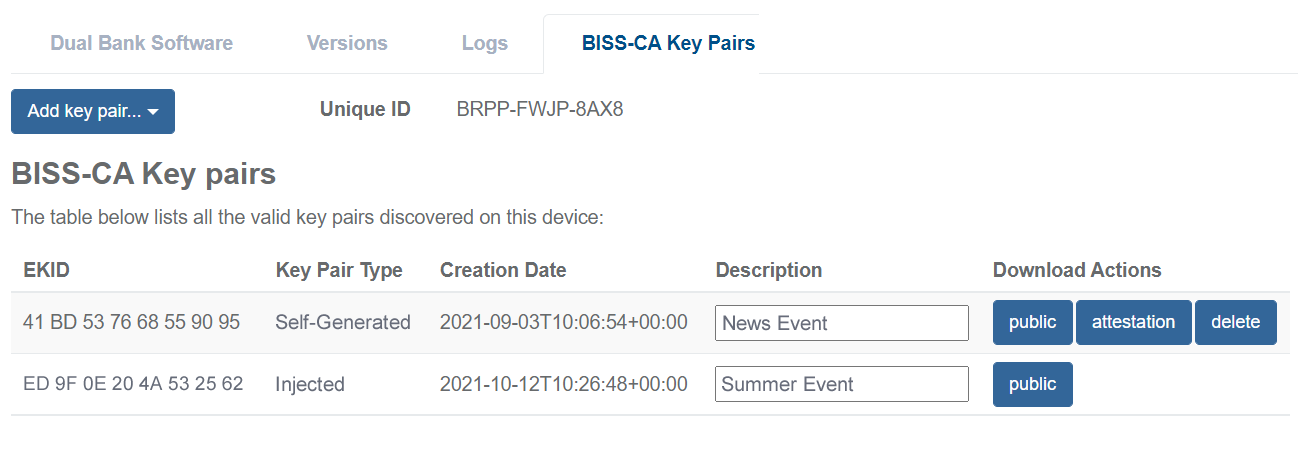Click the Self-Generated key pair type cell
Viewport: 1298px width, 476px height.
pos(343,322)
